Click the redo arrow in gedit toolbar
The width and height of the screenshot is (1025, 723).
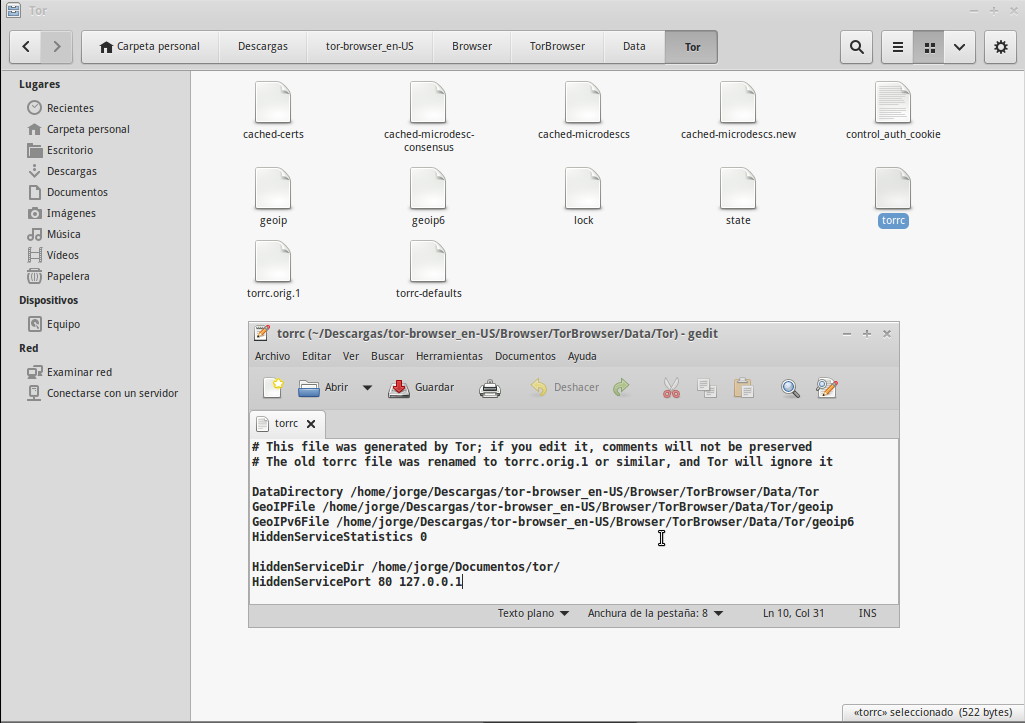[x=621, y=388]
